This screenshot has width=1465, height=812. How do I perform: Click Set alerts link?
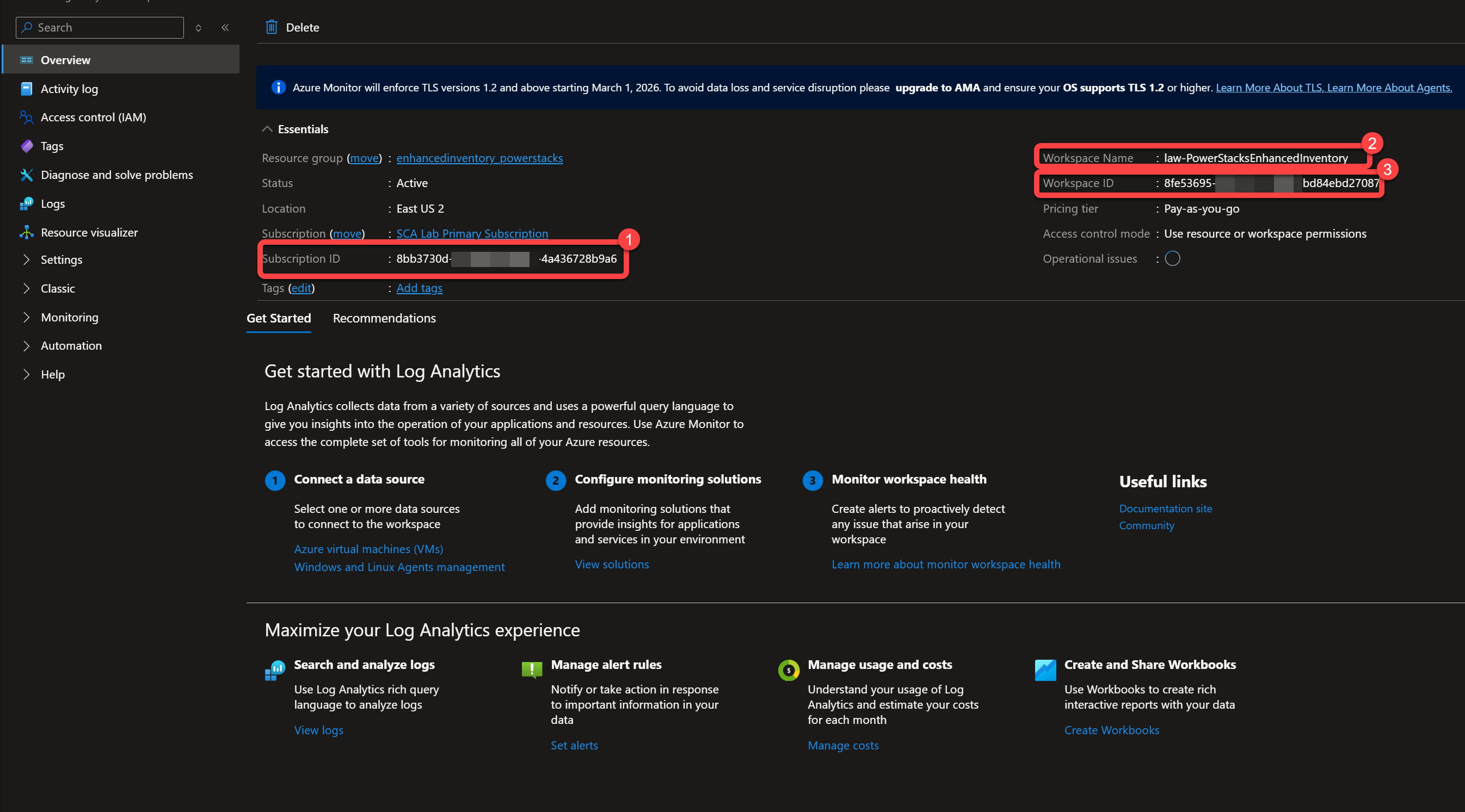click(x=574, y=746)
